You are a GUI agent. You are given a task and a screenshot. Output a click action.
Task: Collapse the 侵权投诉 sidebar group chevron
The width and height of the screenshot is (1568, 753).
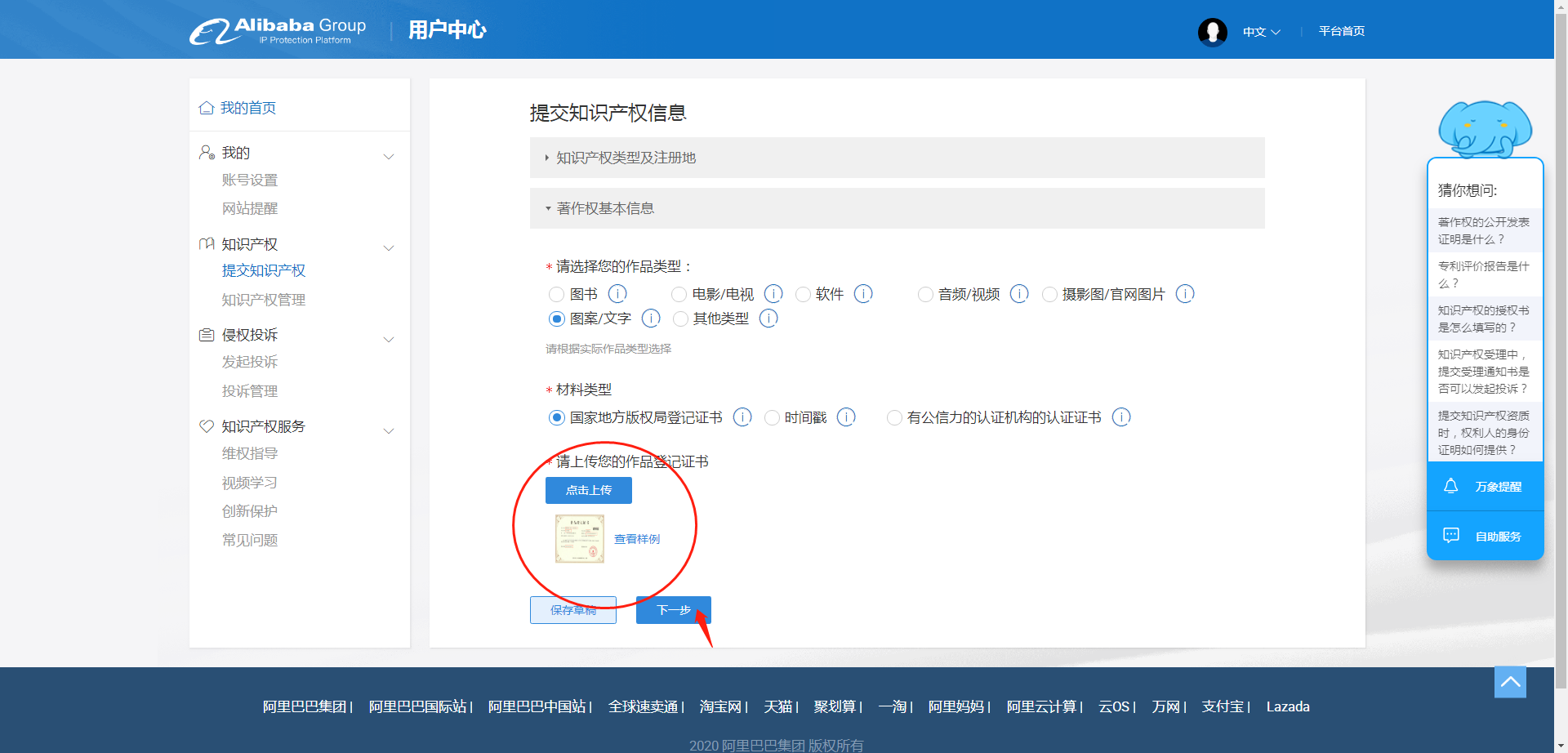[x=389, y=339]
